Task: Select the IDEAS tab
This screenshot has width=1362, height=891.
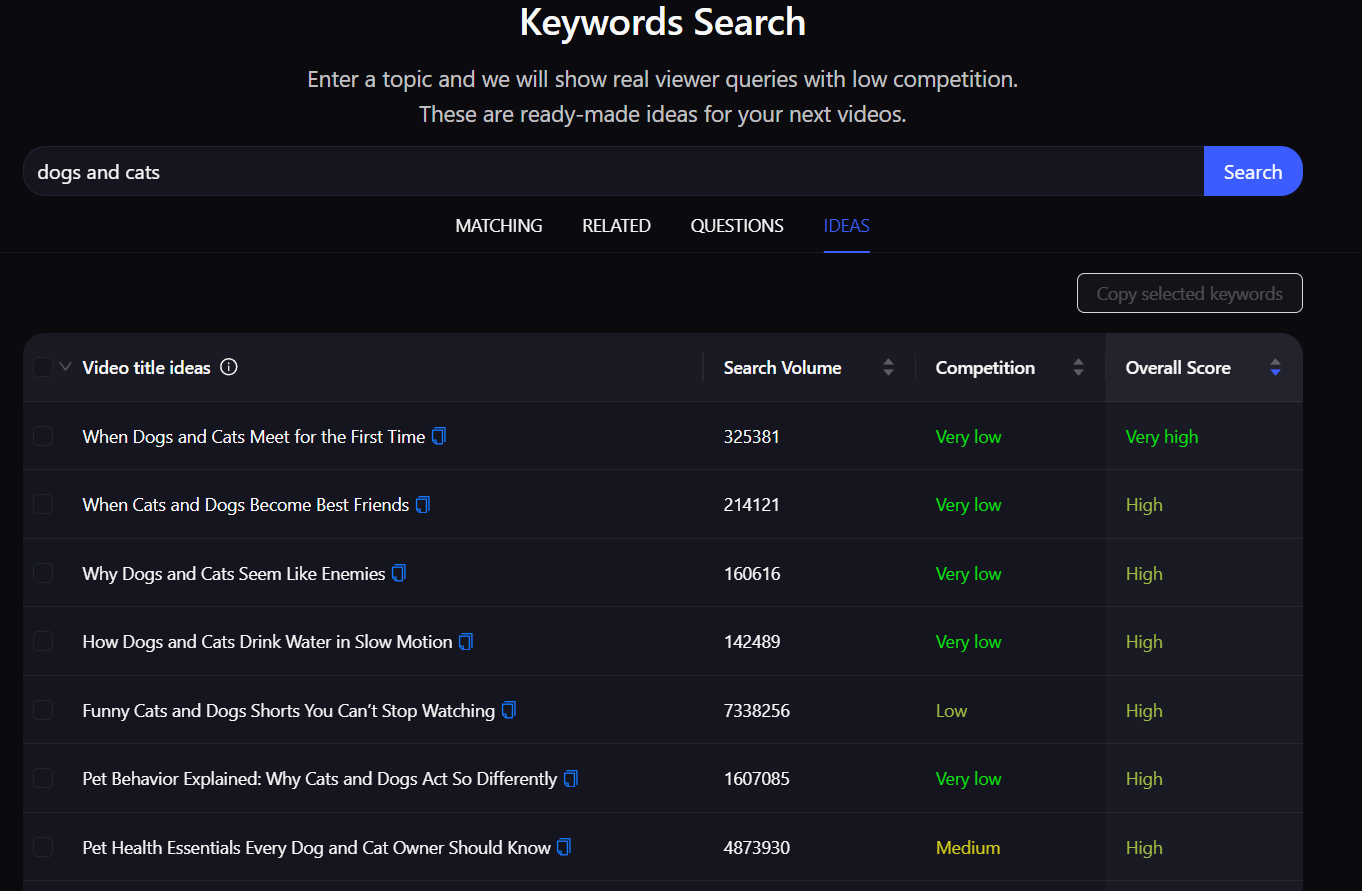Action: pyautogui.click(x=847, y=226)
